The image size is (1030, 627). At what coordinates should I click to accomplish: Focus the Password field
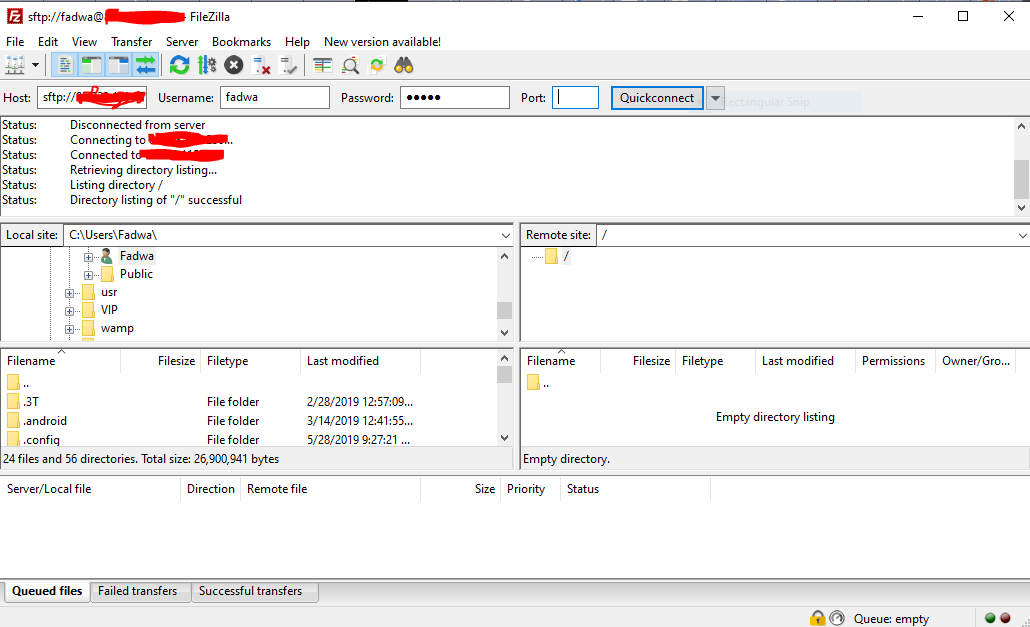(x=455, y=98)
